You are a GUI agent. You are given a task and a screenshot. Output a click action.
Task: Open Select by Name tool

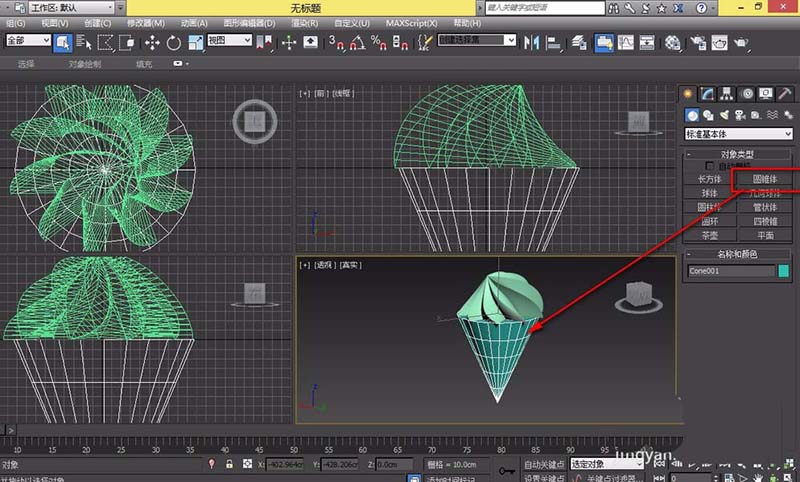83,42
